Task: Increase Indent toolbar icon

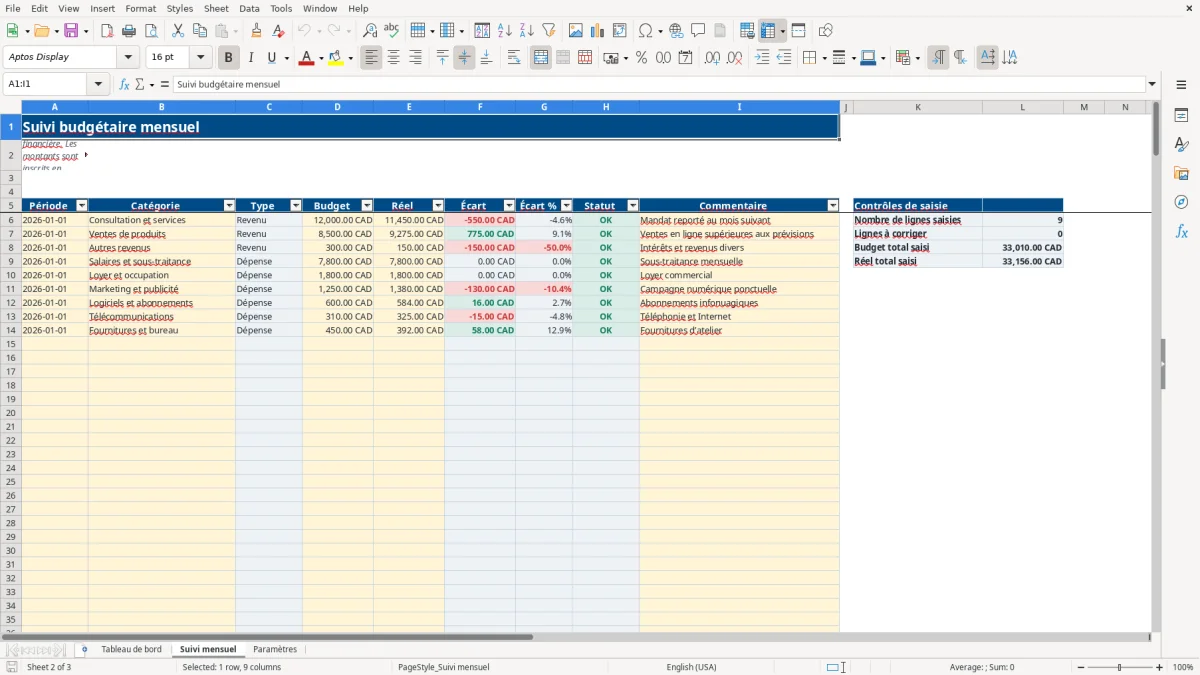Action: pyautogui.click(x=762, y=58)
